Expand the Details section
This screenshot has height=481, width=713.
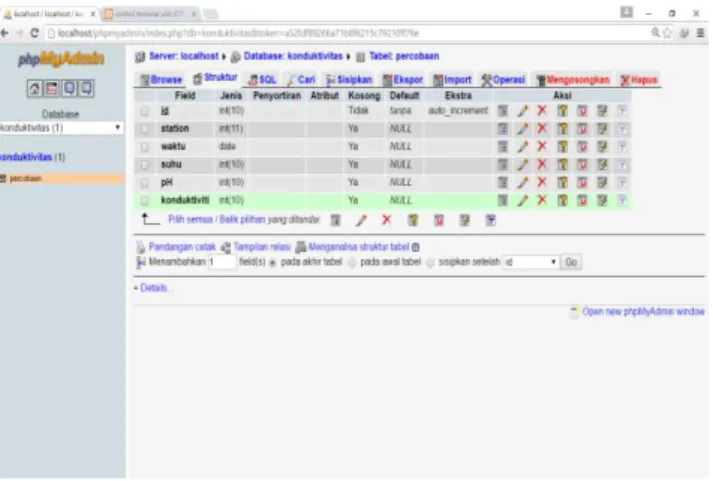(154, 288)
